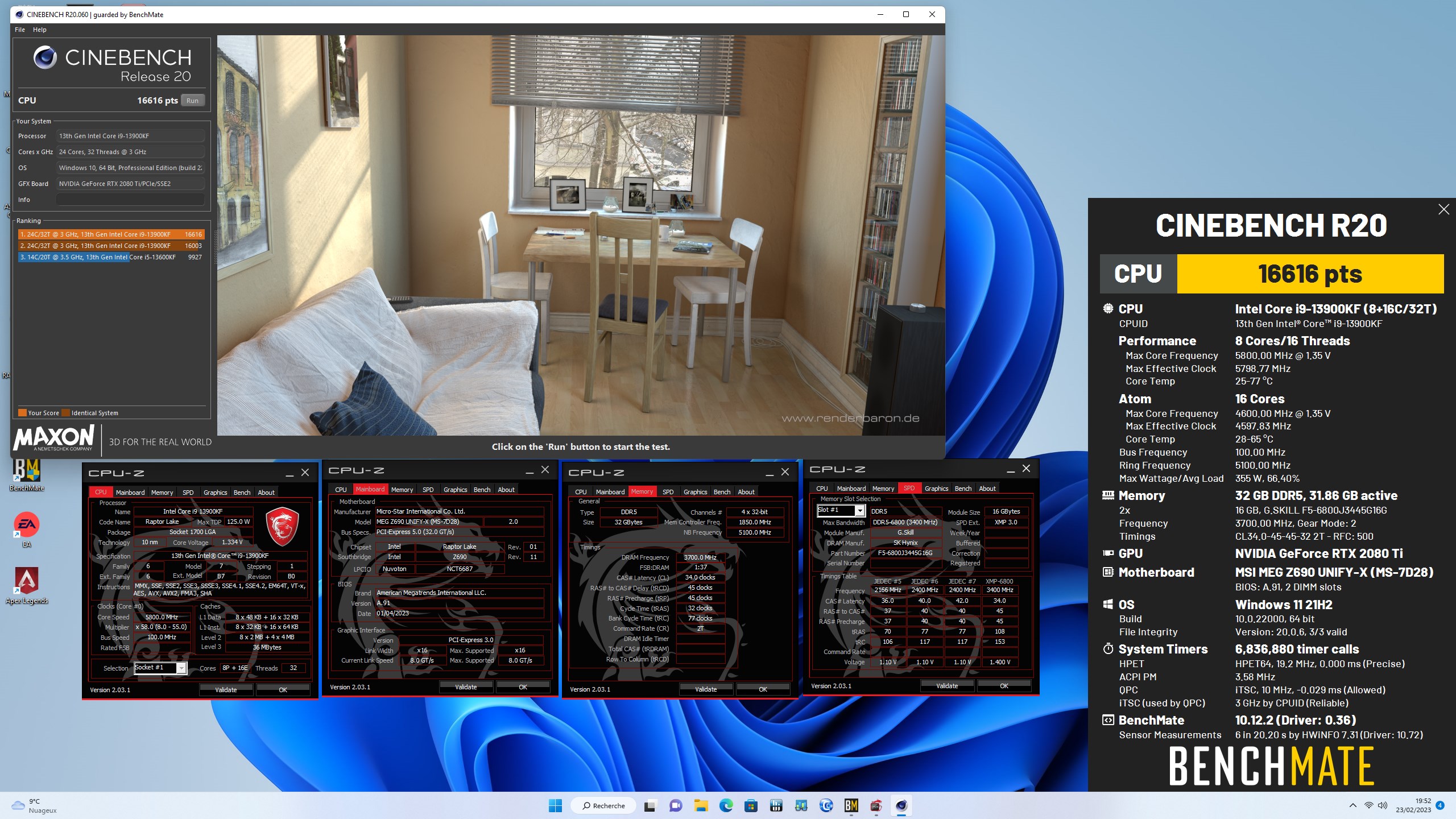1456x819 pixels.
Task: Open CPU tab in CPU-Z SPD window
Action: tap(822, 489)
